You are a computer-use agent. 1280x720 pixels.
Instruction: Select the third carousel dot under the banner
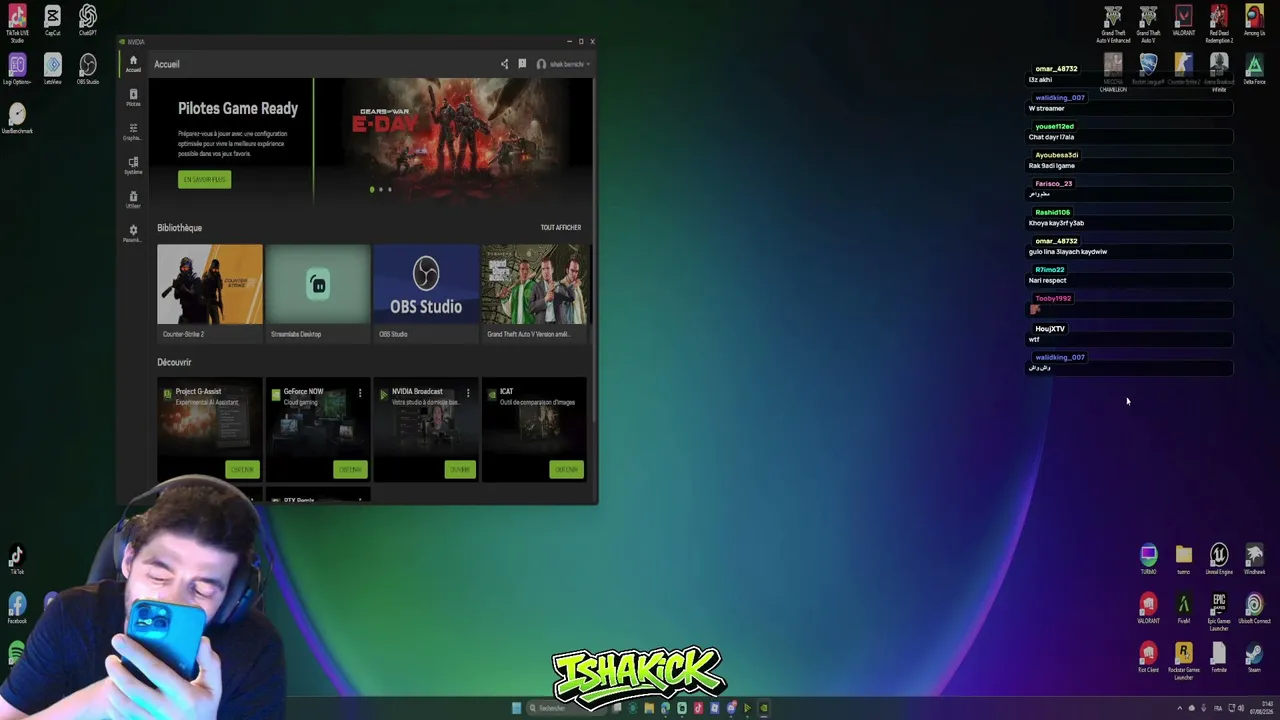point(389,189)
